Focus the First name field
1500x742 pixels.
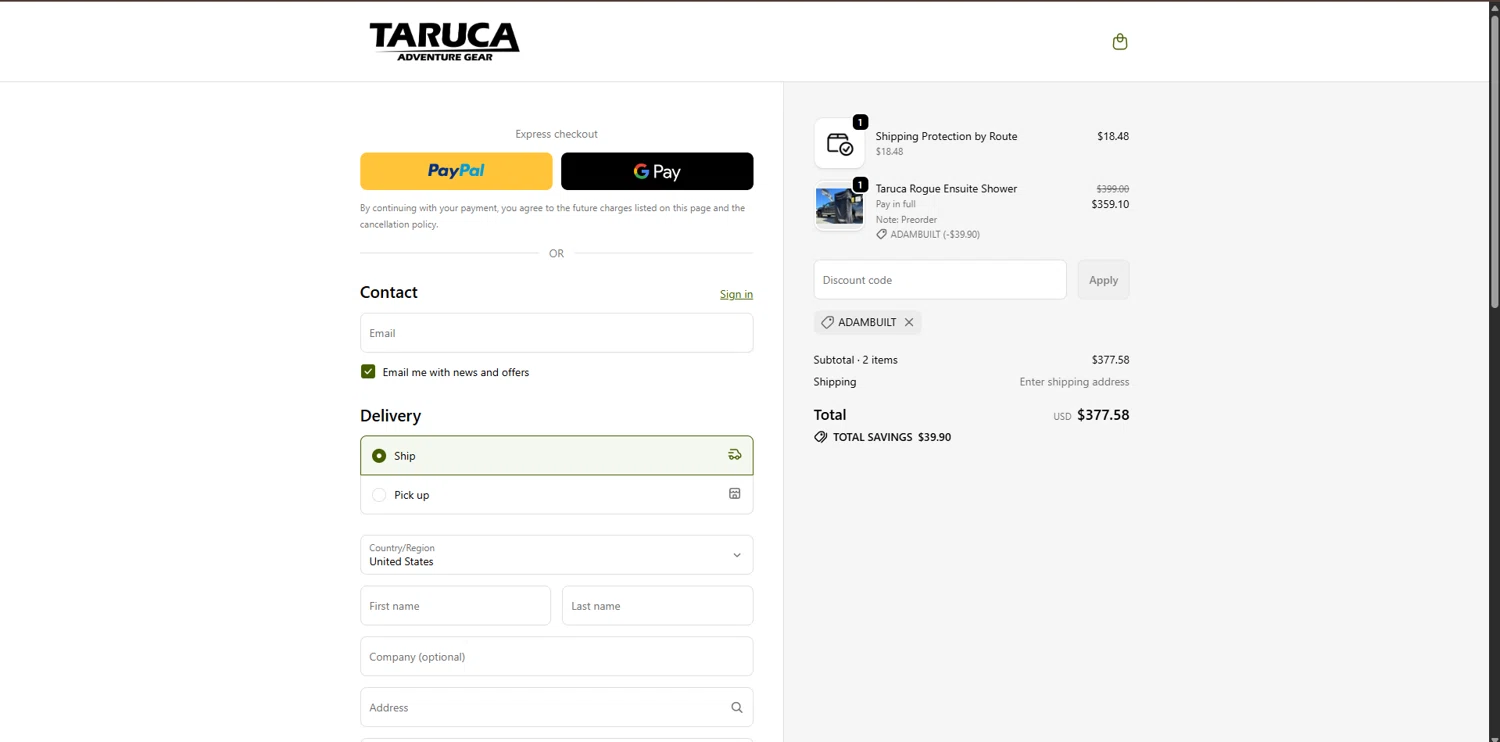coord(456,606)
